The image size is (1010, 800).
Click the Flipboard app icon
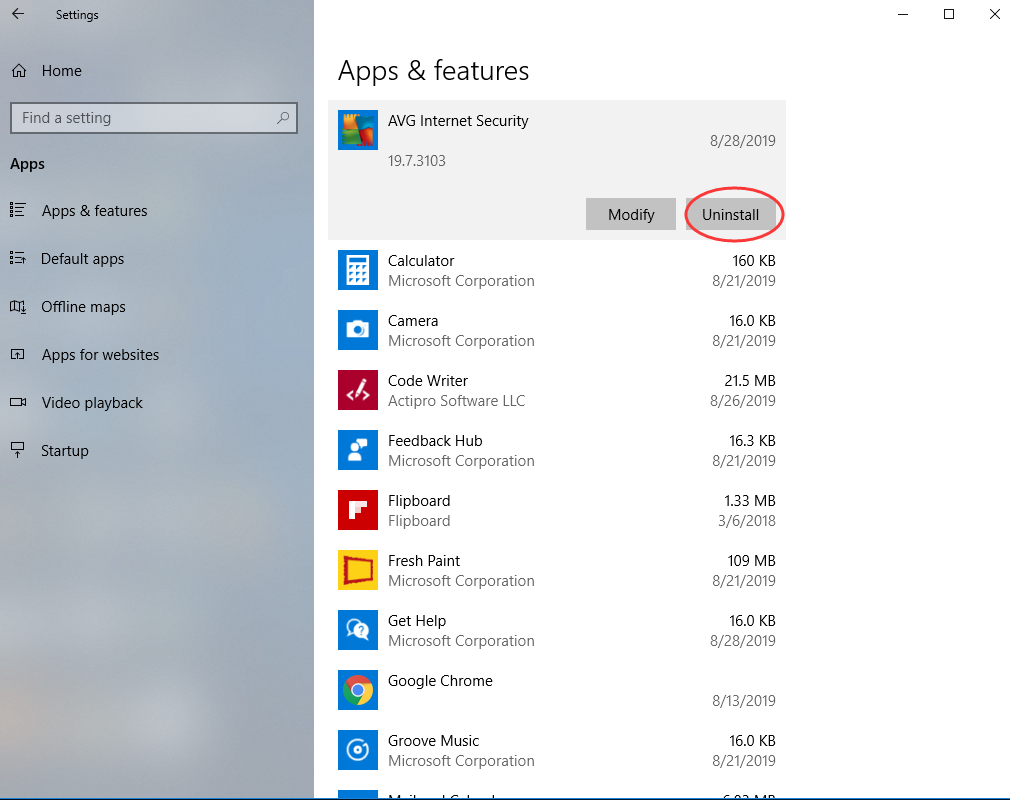(357, 510)
